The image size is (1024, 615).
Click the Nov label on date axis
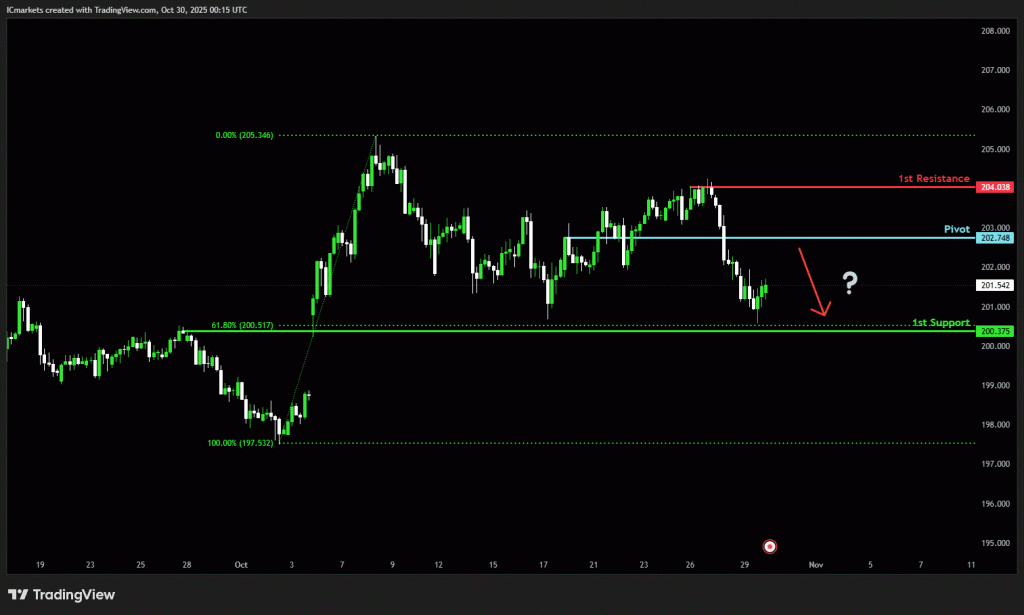click(x=816, y=565)
